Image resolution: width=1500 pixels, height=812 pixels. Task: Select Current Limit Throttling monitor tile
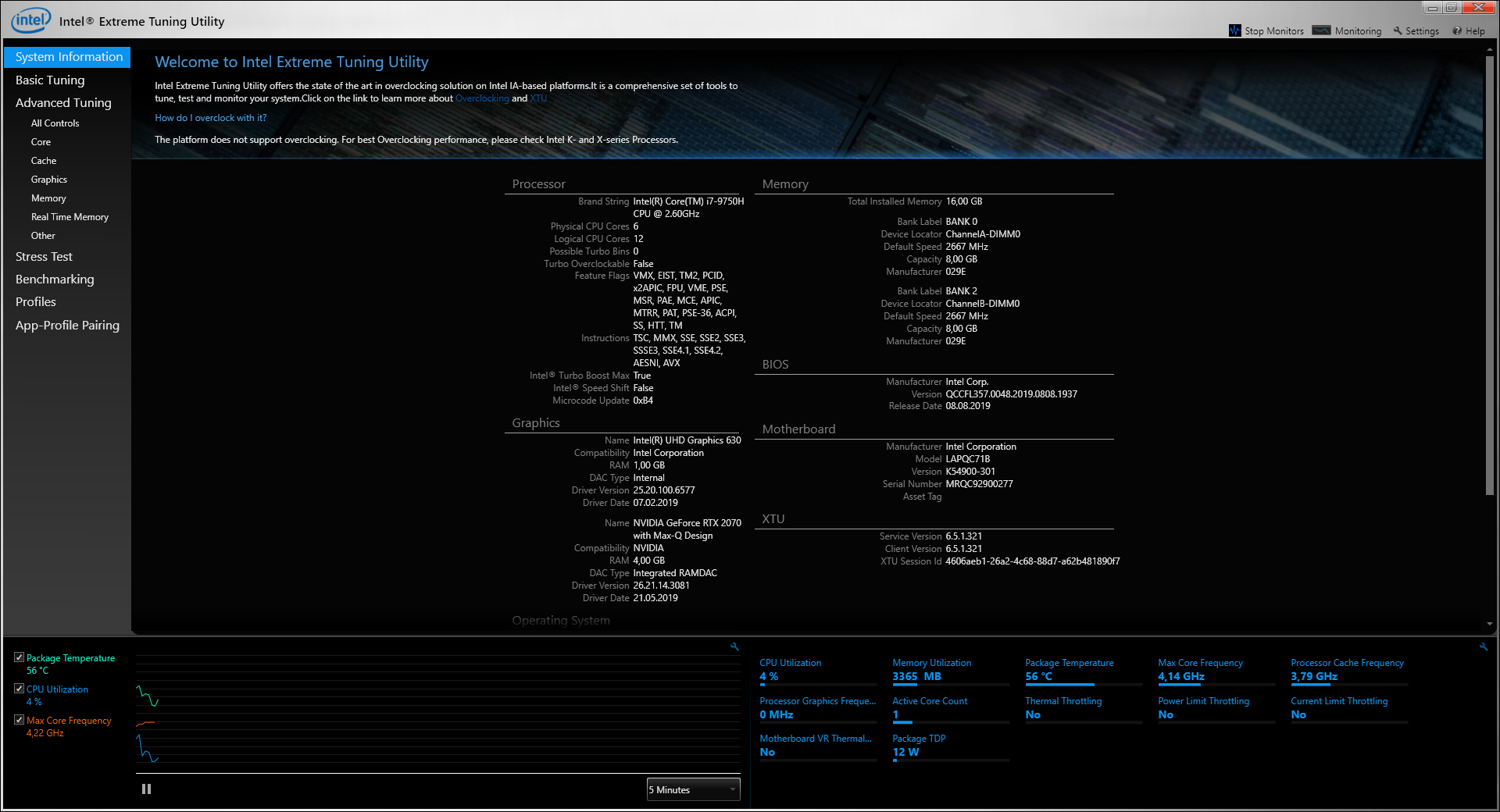coord(1349,708)
